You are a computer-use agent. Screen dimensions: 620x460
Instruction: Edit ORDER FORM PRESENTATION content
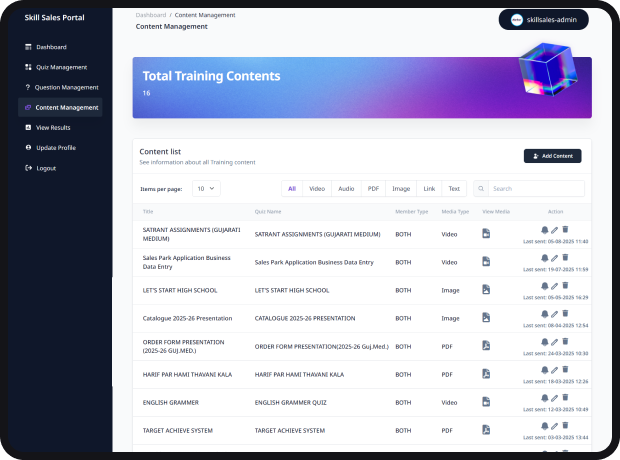tap(554, 342)
